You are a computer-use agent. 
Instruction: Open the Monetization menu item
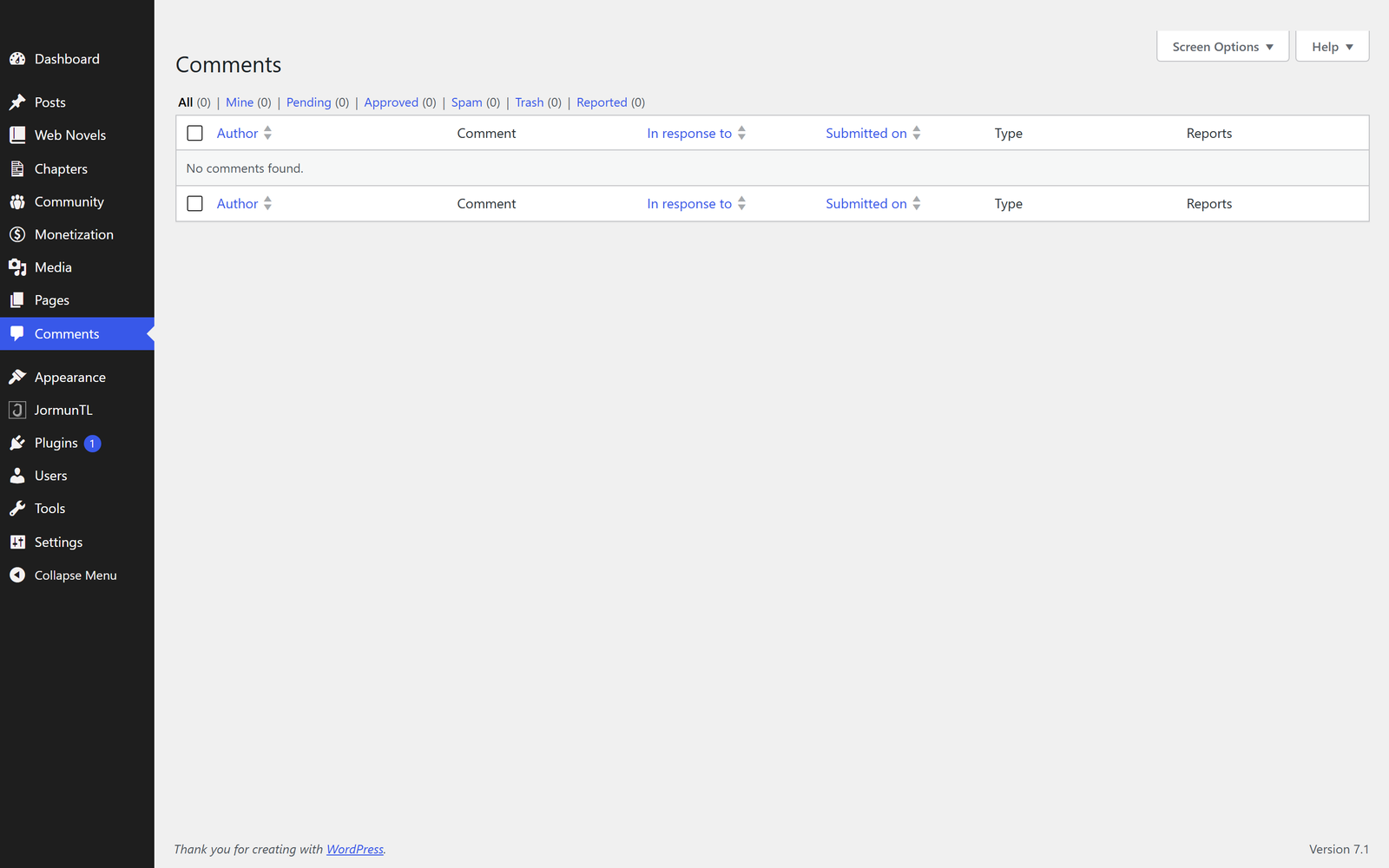(x=77, y=234)
